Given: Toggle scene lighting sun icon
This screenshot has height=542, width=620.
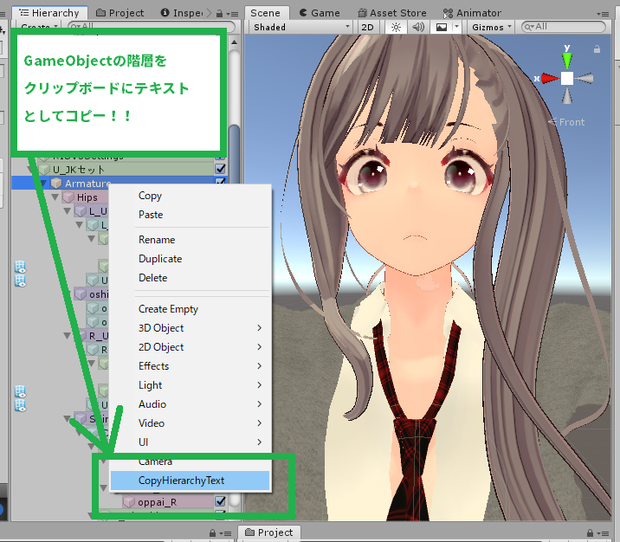Looking at the screenshot, I should (x=396, y=27).
